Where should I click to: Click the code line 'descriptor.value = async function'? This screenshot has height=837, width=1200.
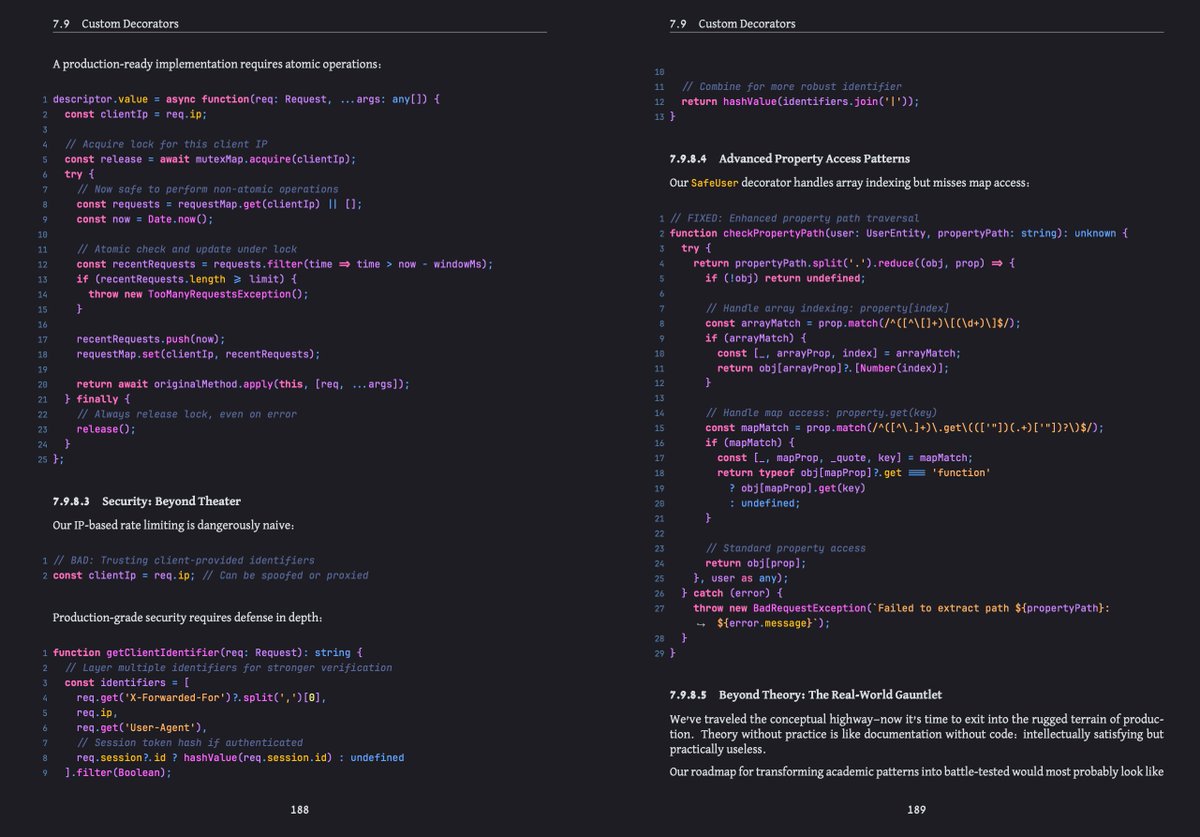(246, 99)
